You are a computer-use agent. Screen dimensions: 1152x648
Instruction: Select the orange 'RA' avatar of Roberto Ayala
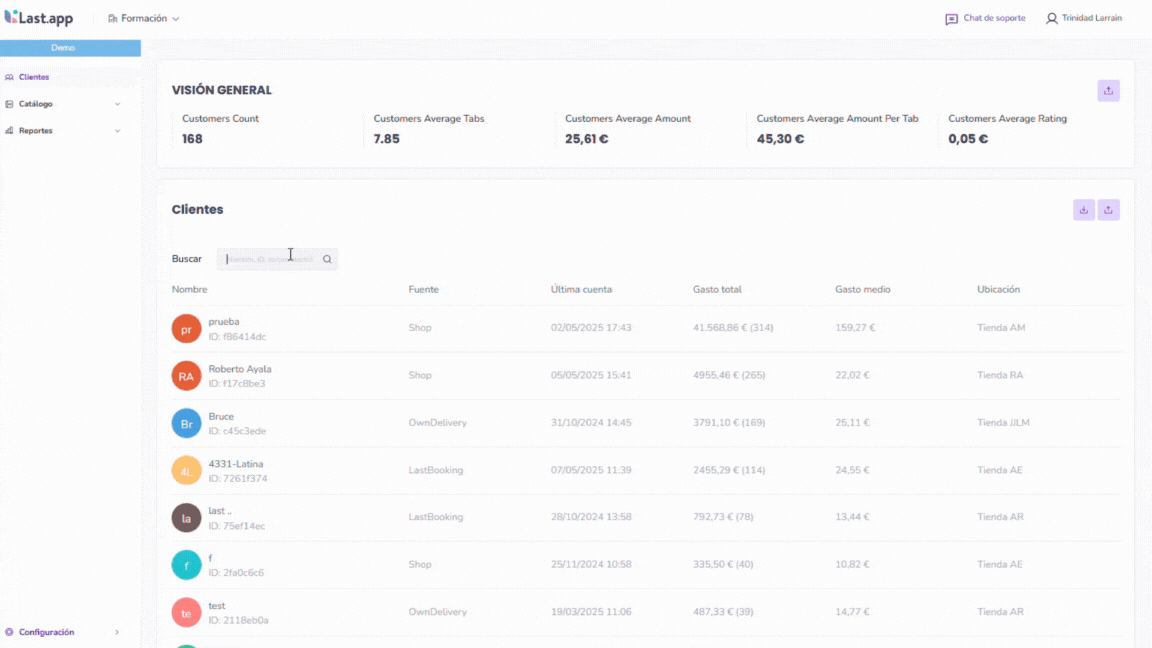tap(186, 376)
